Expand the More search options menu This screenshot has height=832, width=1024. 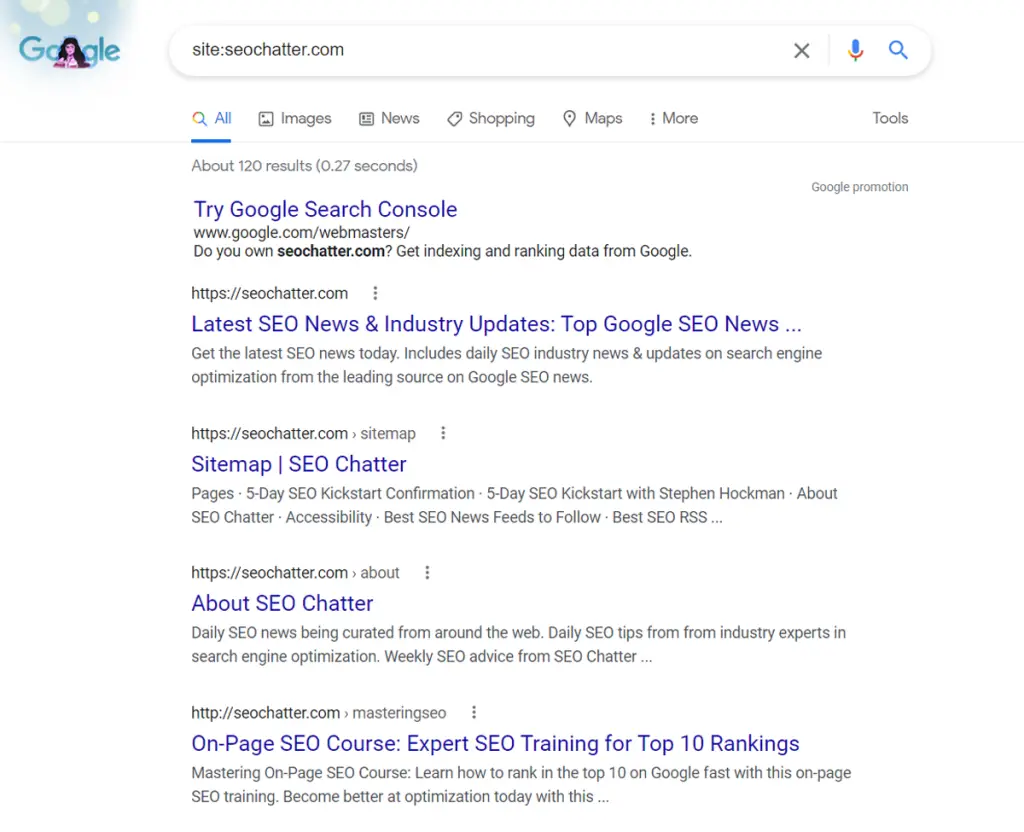[x=673, y=118]
